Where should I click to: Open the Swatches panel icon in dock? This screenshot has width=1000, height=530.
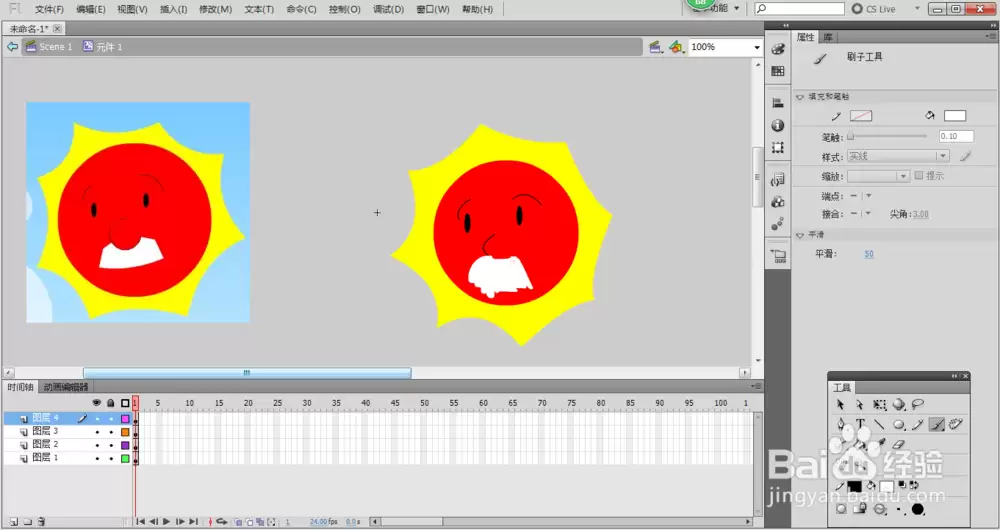777,71
